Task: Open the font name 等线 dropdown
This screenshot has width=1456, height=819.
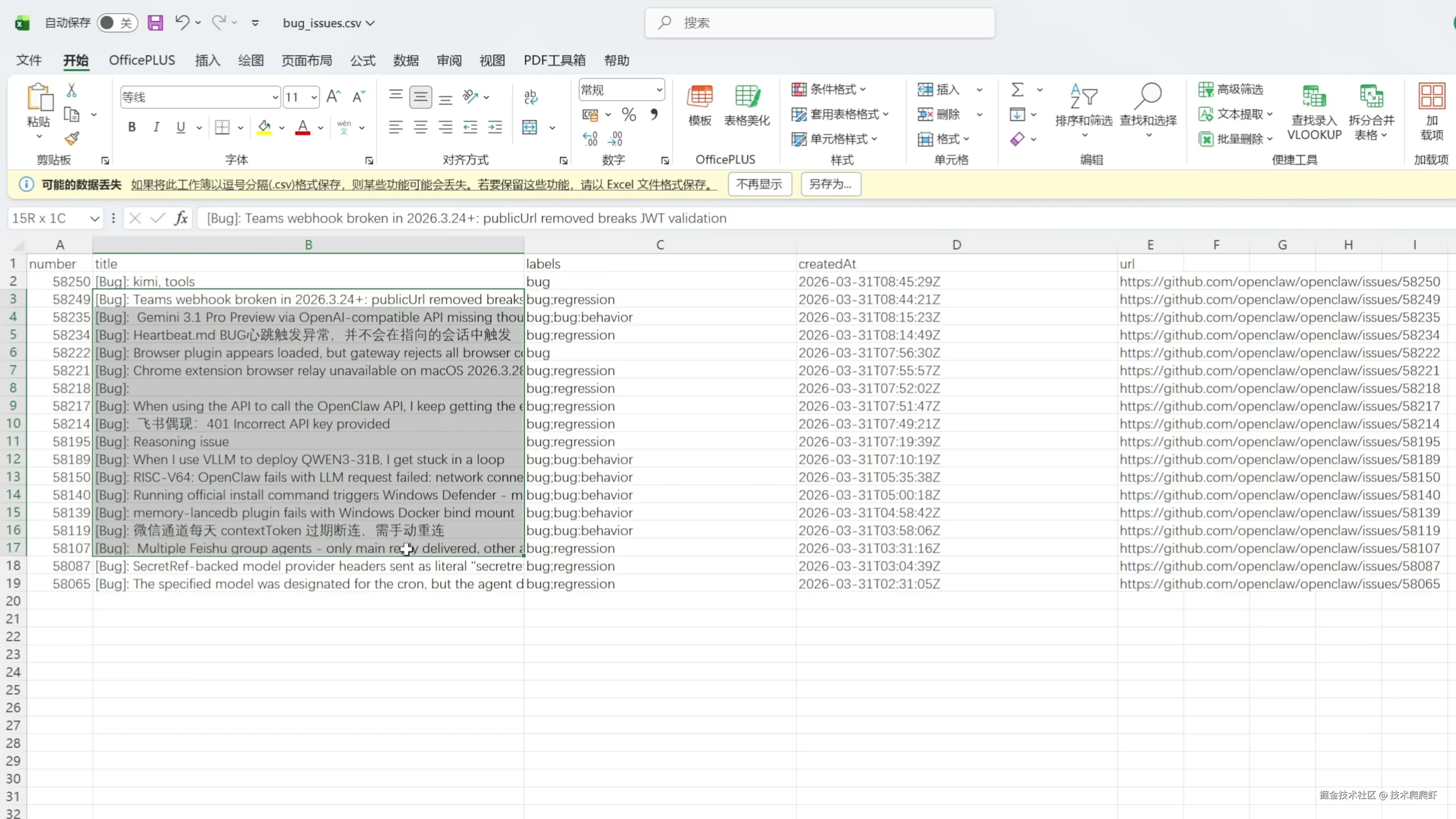Action: point(275,97)
